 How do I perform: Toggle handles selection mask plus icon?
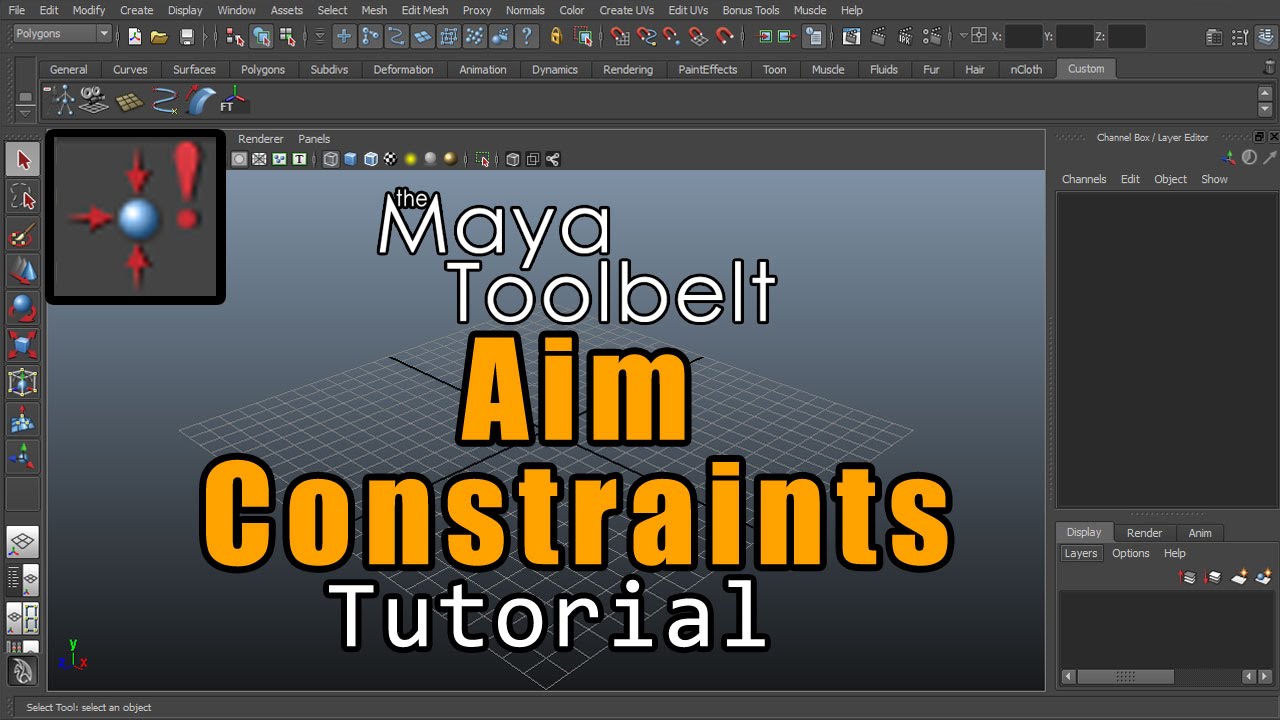[x=344, y=37]
